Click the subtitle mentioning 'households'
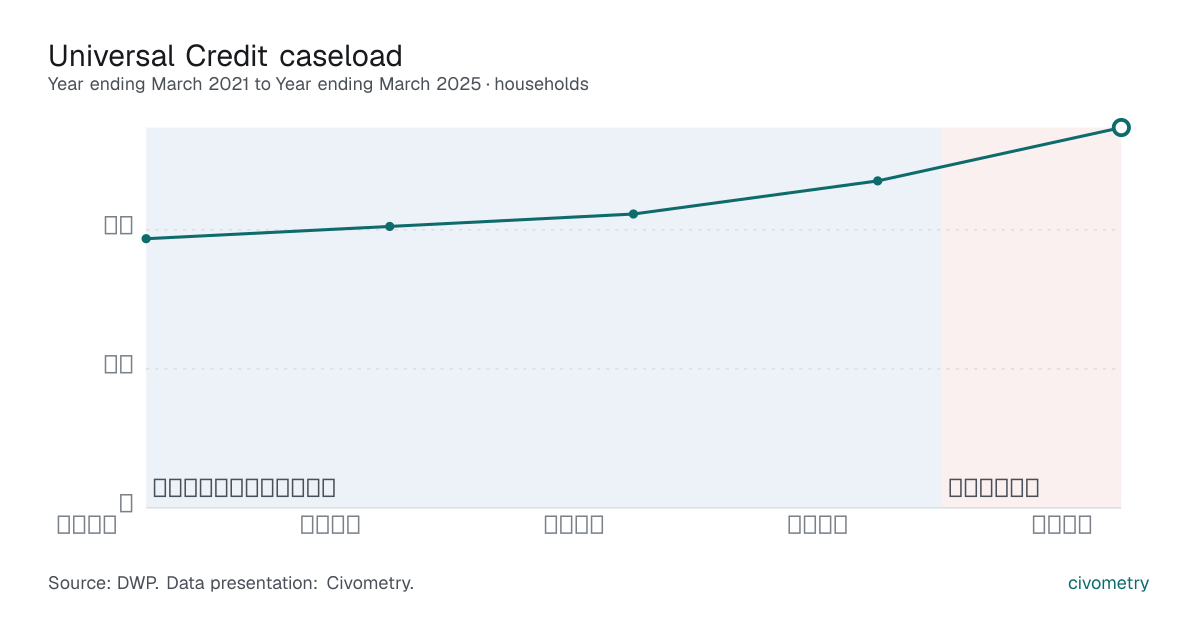 click(318, 84)
